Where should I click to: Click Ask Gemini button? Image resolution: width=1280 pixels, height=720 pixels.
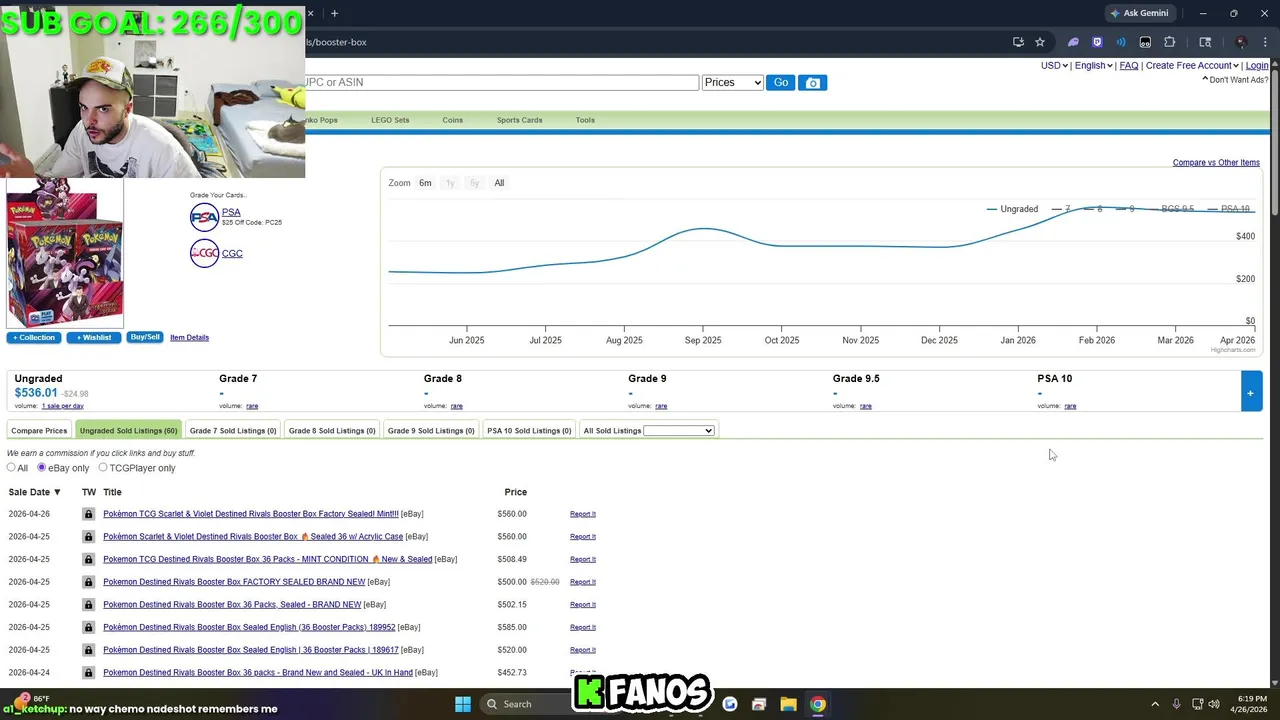coord(1138,13)
